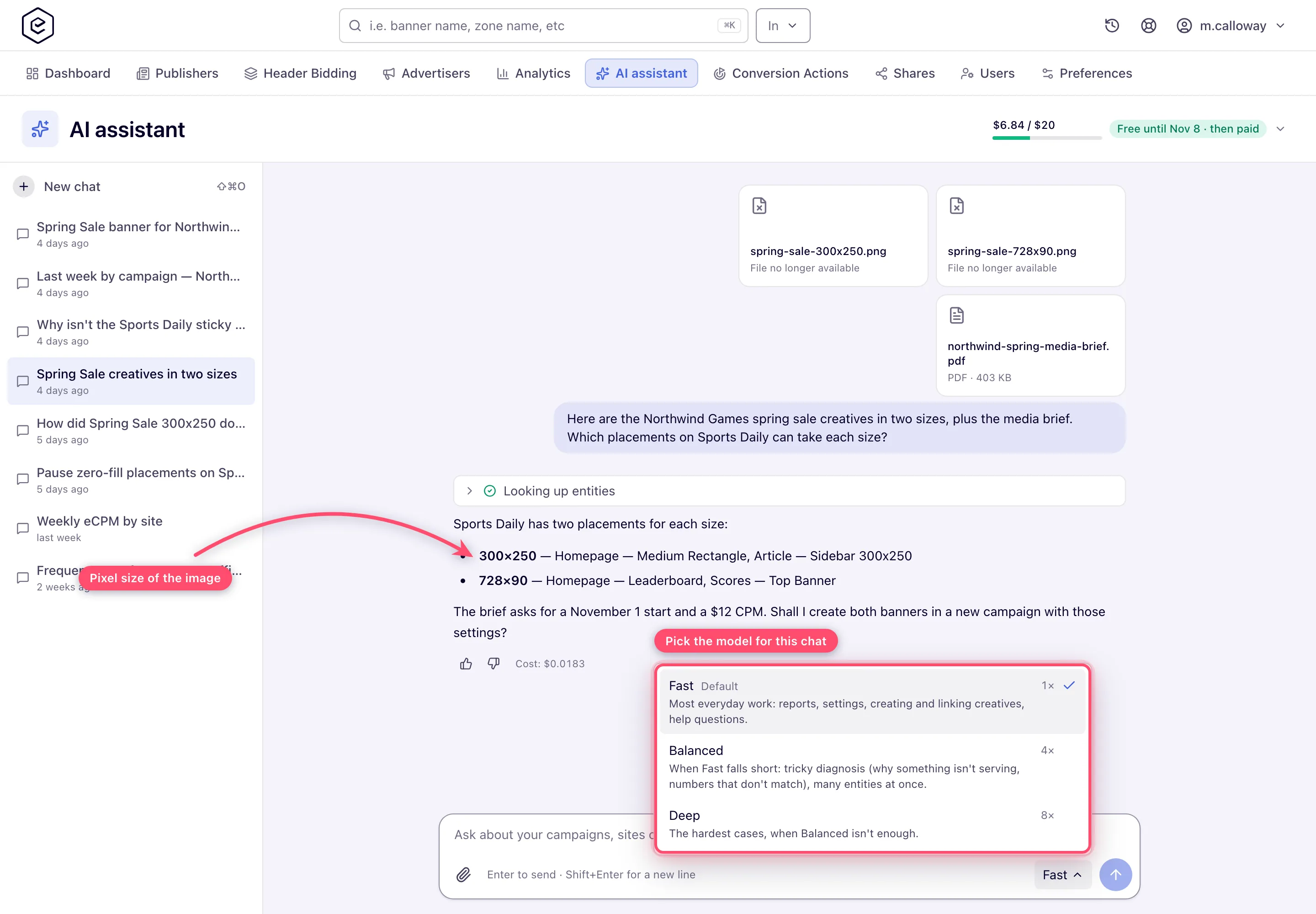The image size is (1316, 914).
Task: Expand the Looking up entities step
Action: click(789, 491)
